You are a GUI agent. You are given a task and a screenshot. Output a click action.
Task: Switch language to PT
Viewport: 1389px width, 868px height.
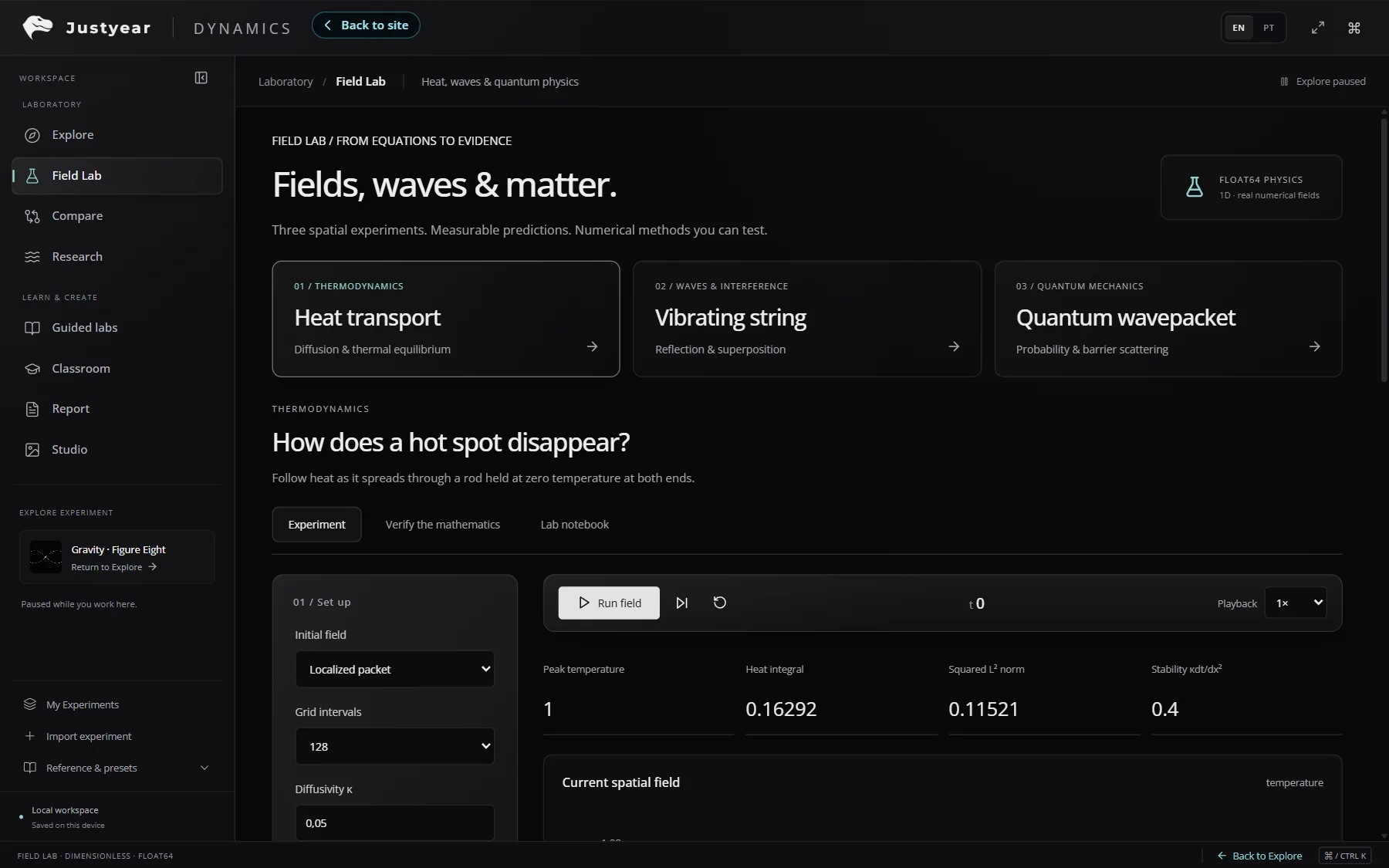(1269, 28)
